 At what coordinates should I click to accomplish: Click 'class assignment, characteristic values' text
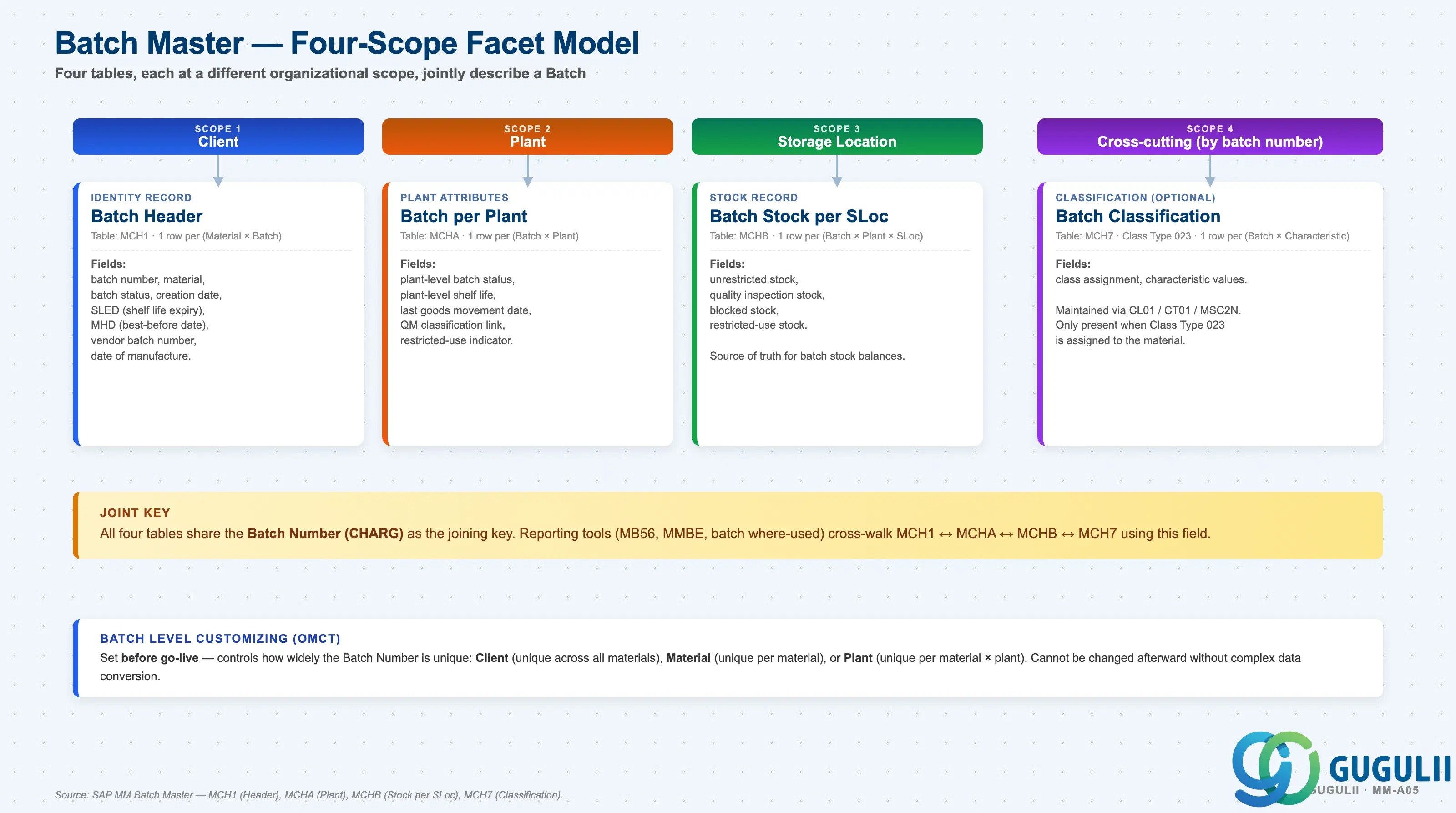(x=1151, y=279)
